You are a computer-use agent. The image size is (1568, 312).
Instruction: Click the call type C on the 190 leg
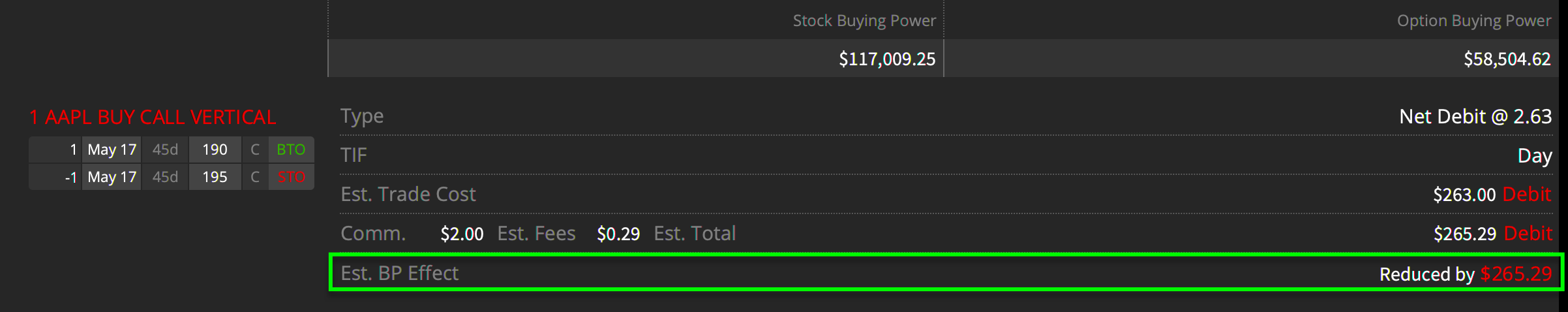[x=255, y=149]
